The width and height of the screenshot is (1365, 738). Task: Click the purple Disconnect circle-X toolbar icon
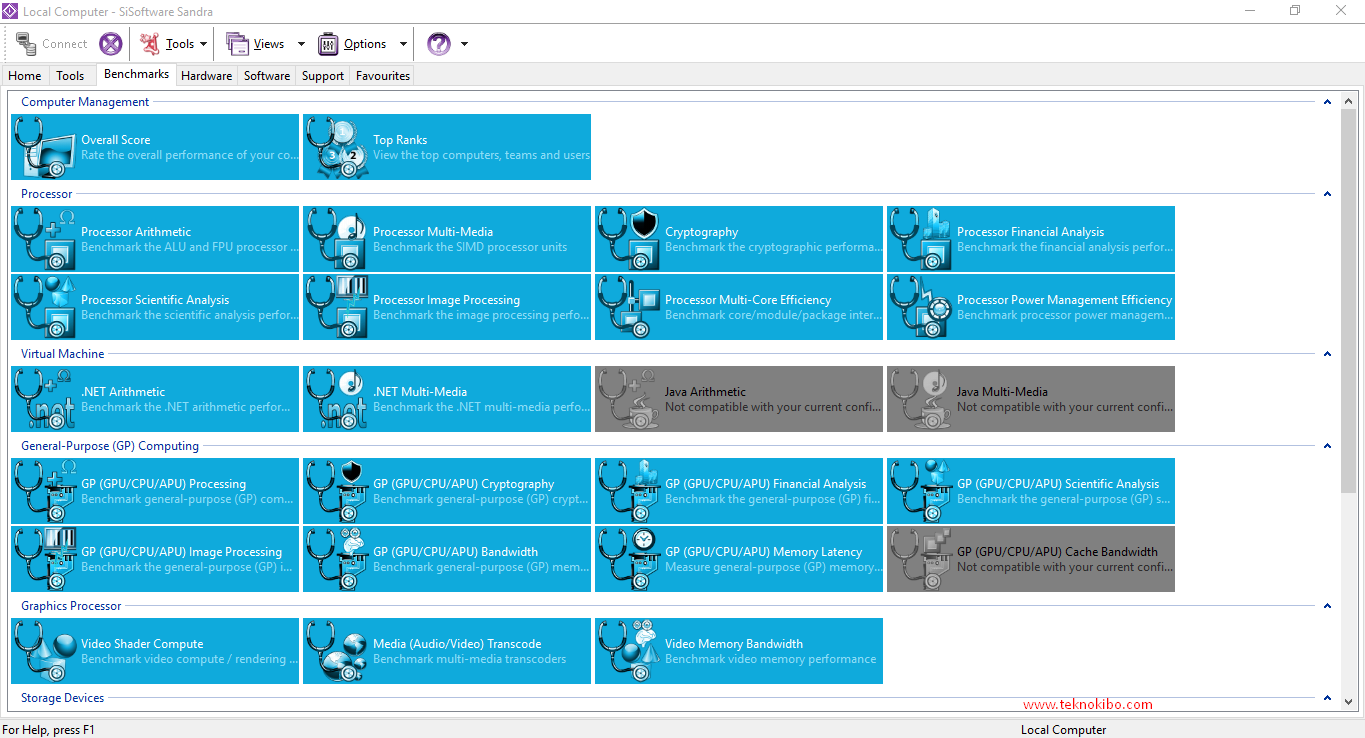tap(110, 44)
